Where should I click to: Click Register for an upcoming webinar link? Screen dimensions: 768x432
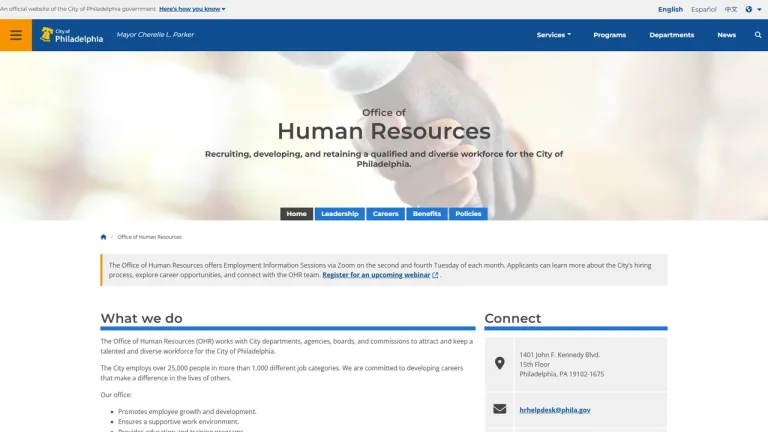click(x=376, y=275)
